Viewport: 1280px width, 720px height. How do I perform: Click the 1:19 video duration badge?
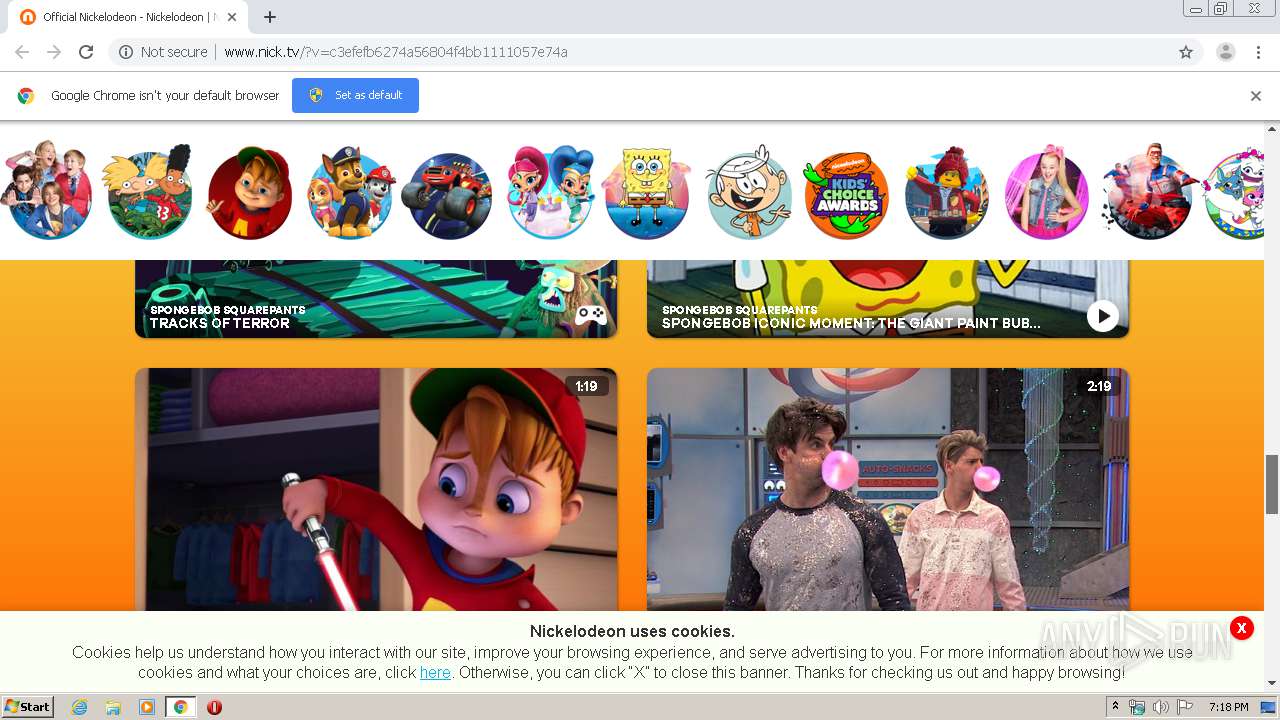pos(586,386)
